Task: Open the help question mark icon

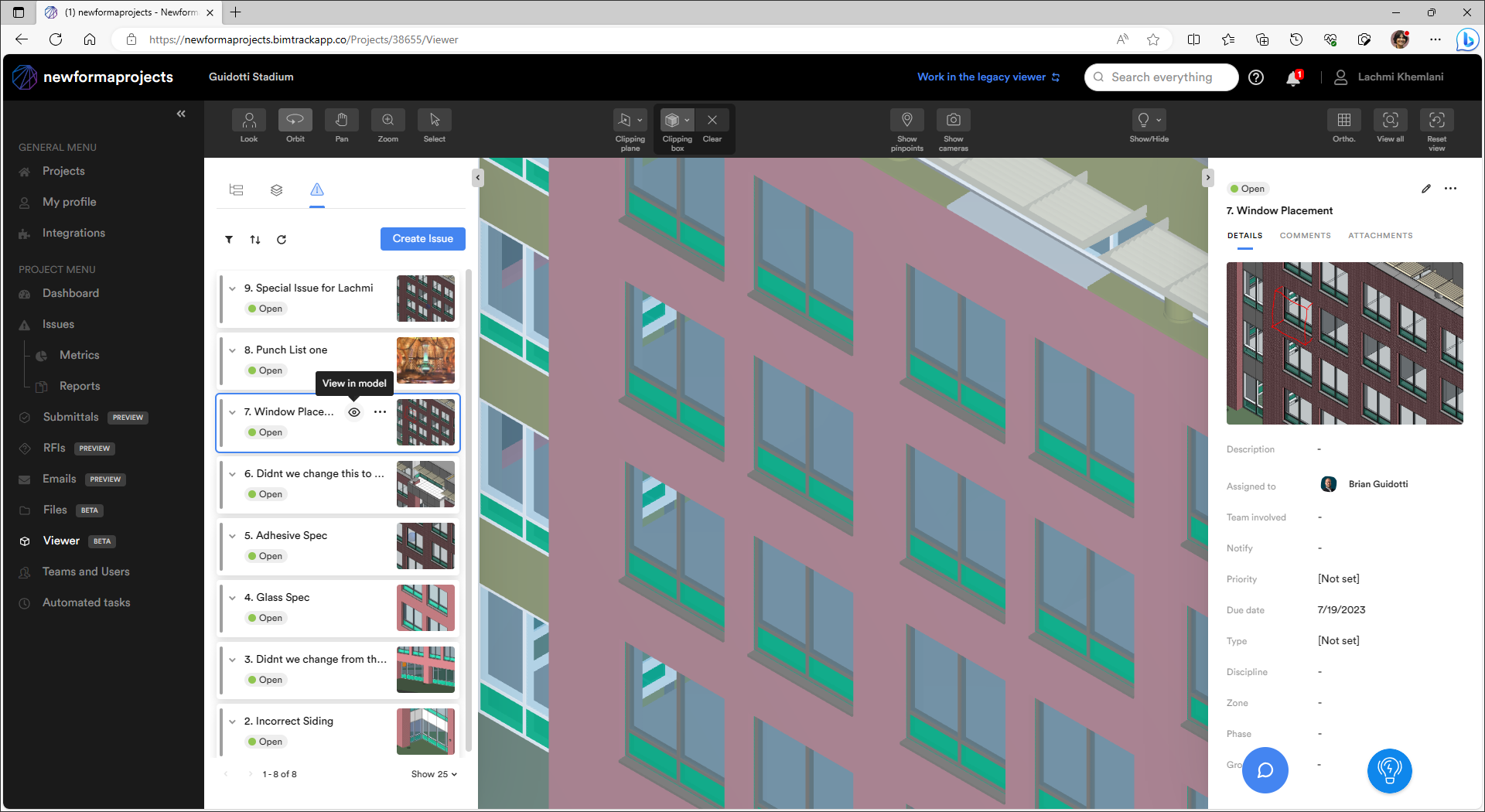Action: coord(1256,77)
